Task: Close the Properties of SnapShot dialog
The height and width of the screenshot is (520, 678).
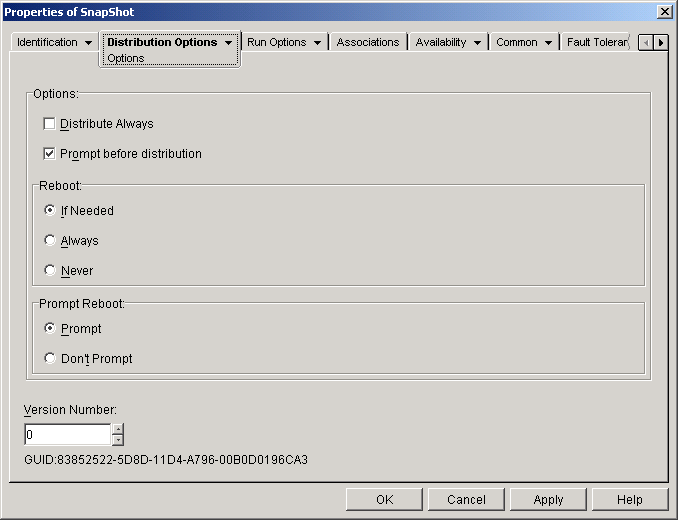Action: (664, 10)
